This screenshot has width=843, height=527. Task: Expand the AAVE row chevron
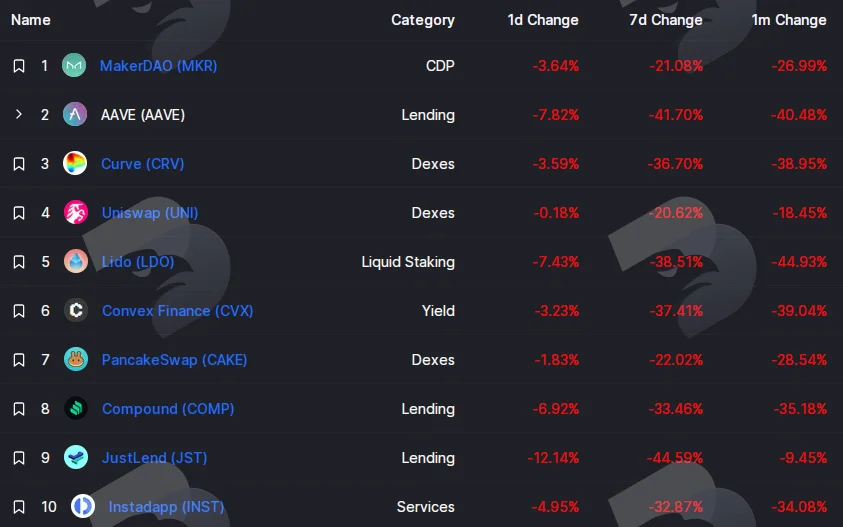[19, 114]
